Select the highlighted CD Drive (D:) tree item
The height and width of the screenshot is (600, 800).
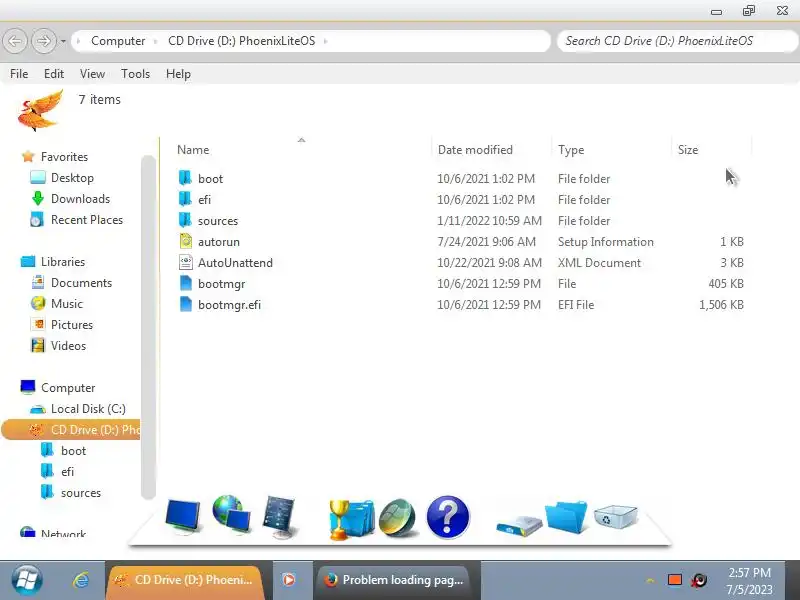71,430
